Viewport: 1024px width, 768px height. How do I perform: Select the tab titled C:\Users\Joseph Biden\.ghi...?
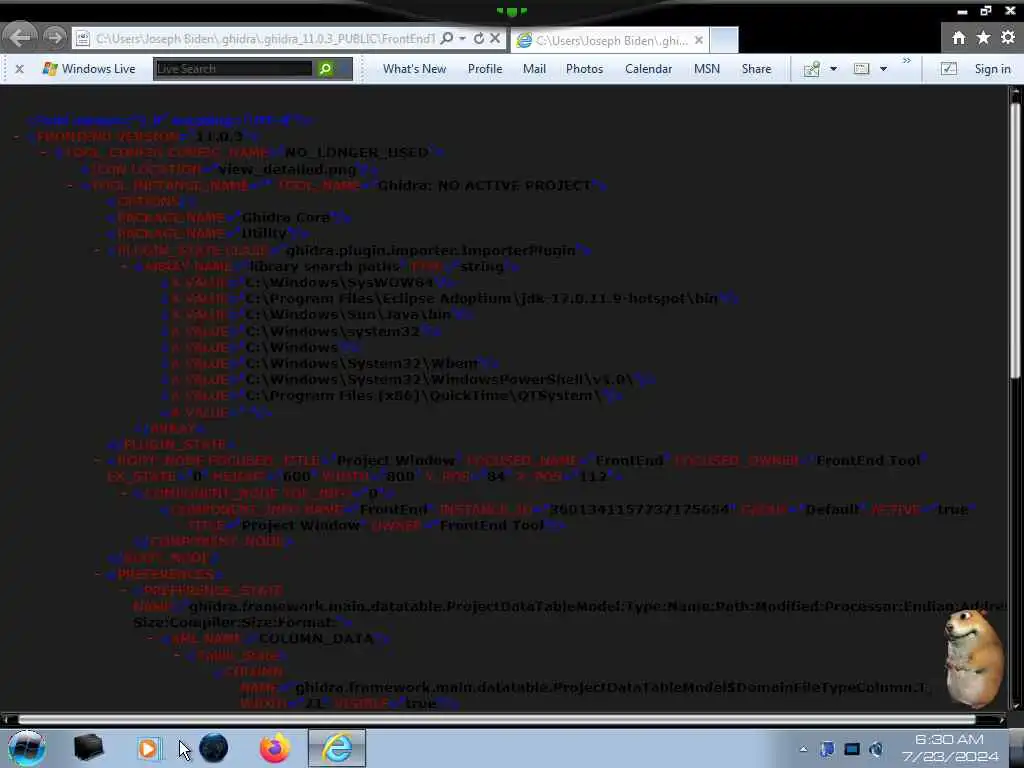tap(611, 40)
